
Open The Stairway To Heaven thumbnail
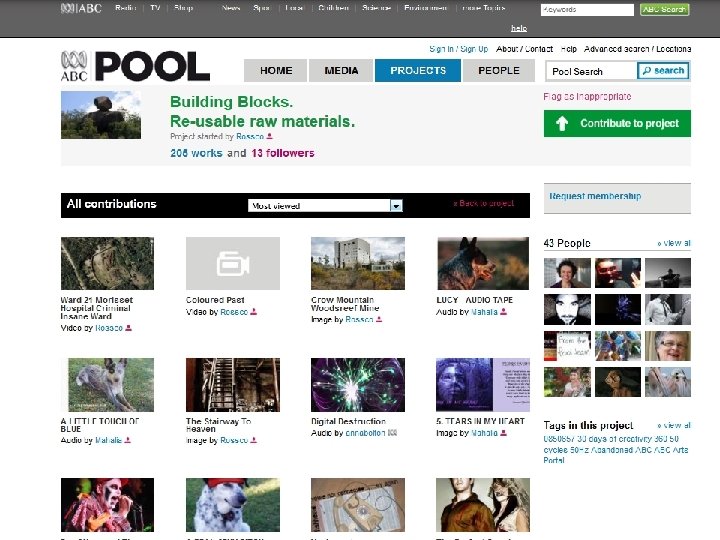pyautogui.click(x=233, y=385)
